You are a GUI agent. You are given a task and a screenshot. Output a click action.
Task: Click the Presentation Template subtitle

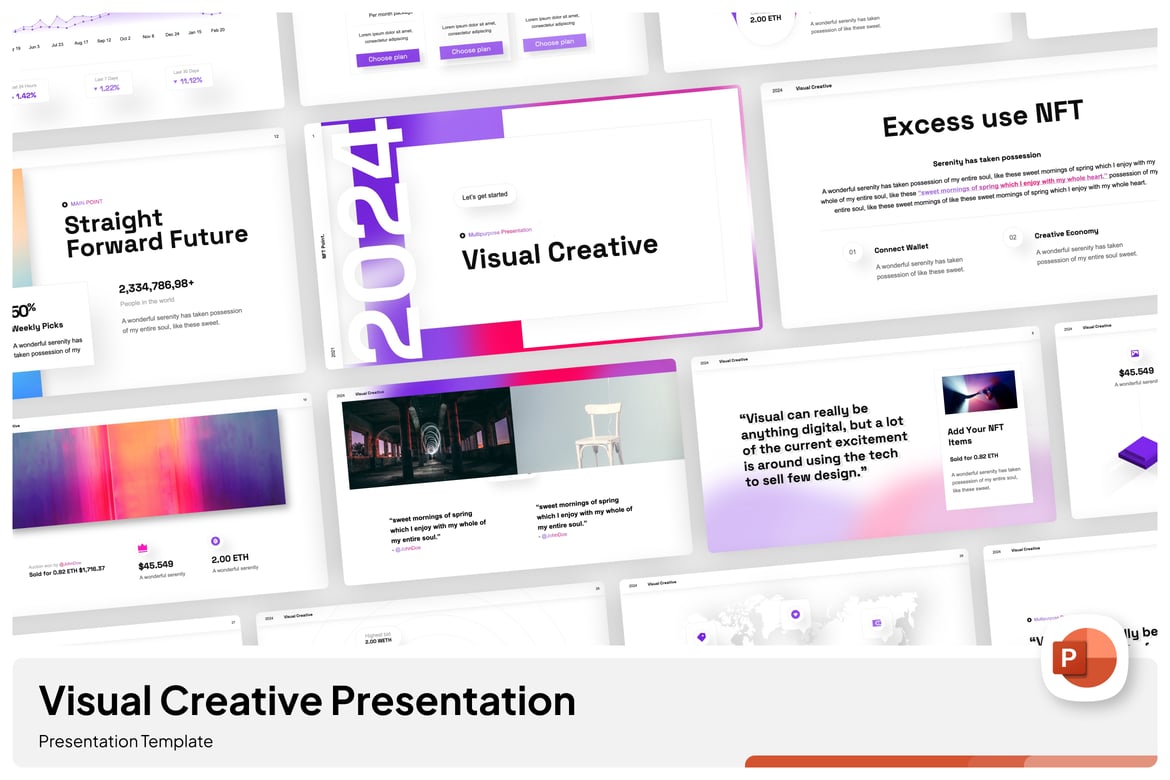point(125,741)
